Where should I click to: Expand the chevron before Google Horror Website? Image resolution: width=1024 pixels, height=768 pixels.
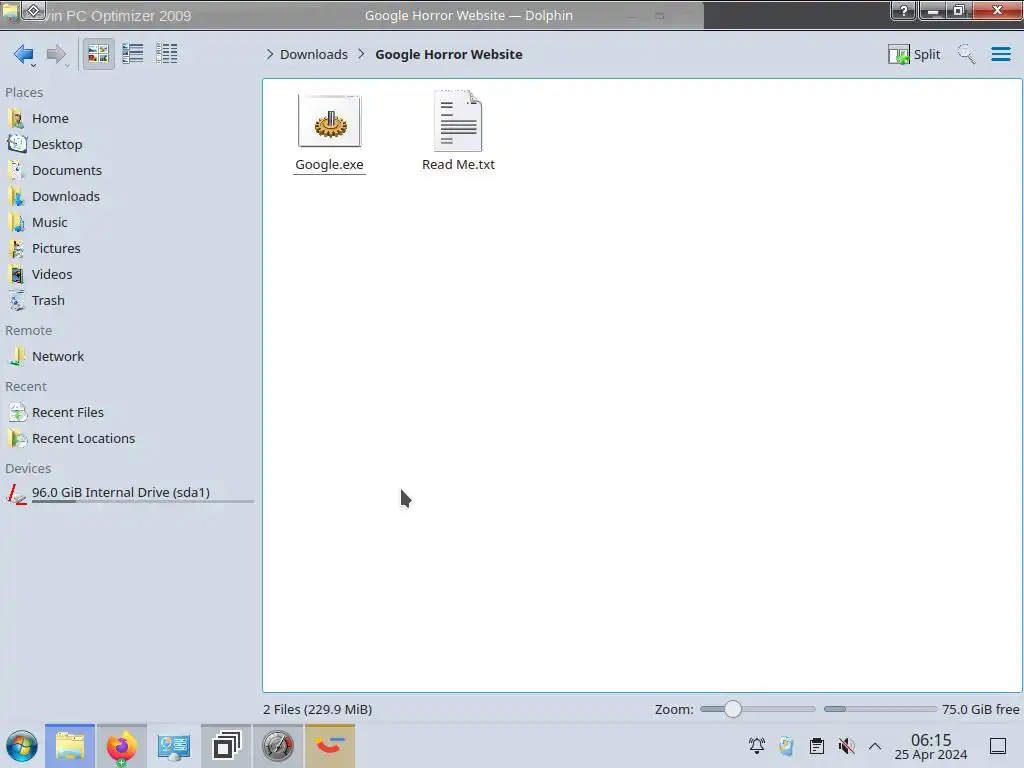(361, 54)
